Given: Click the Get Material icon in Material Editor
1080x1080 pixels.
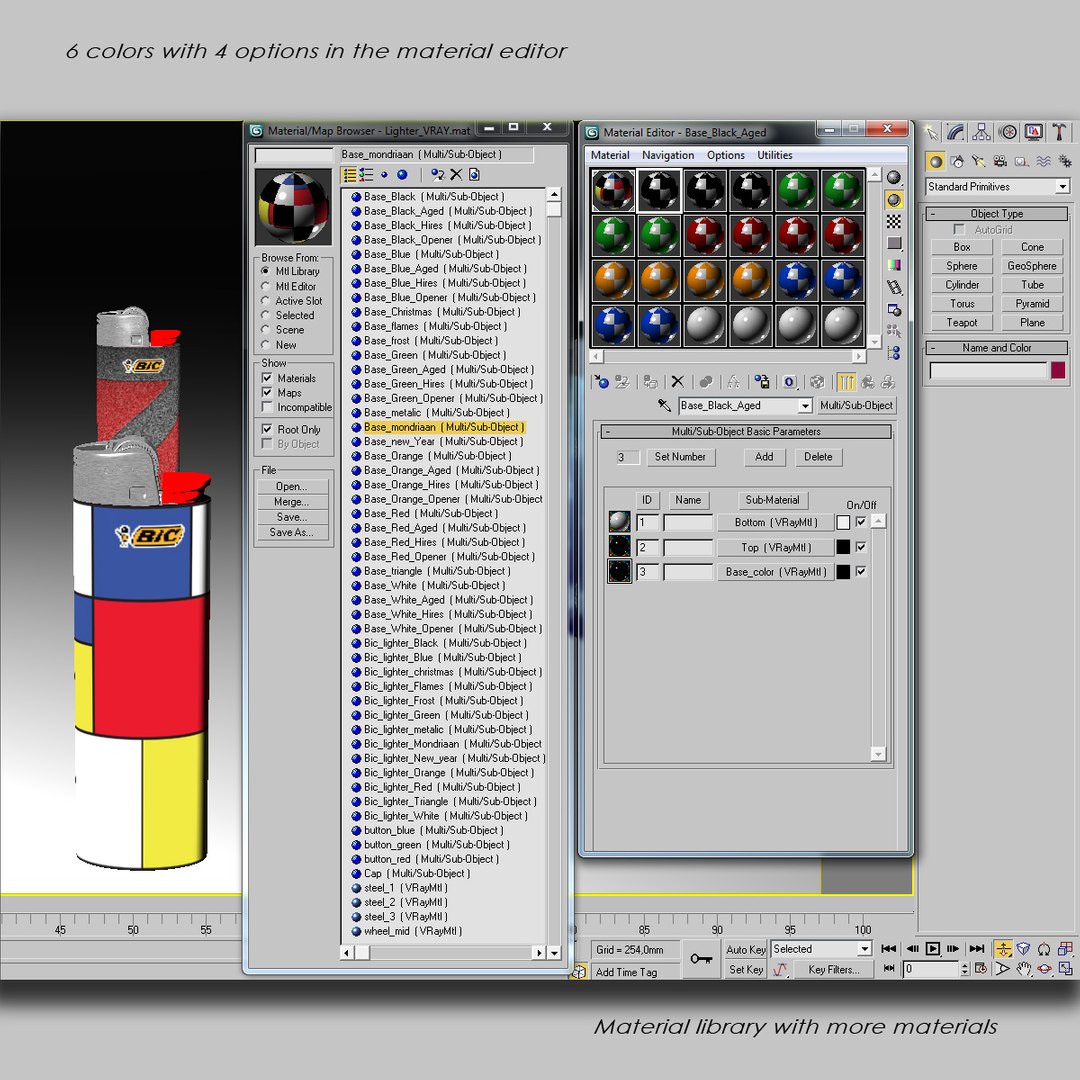Looking at the screenshot, I should point(601,382).
